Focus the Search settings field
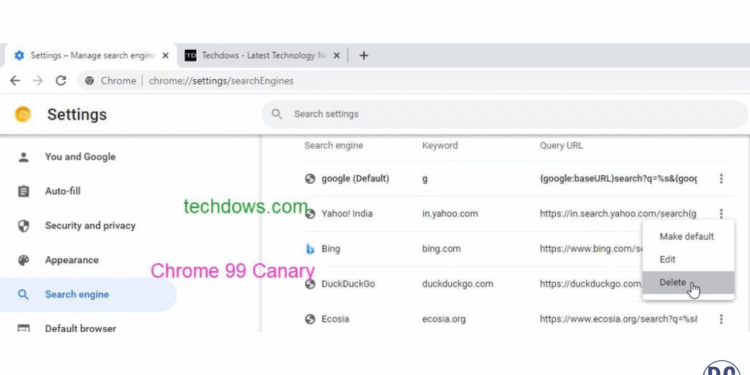The width and height of the screenshot is (750, 375). pos(505,114)
